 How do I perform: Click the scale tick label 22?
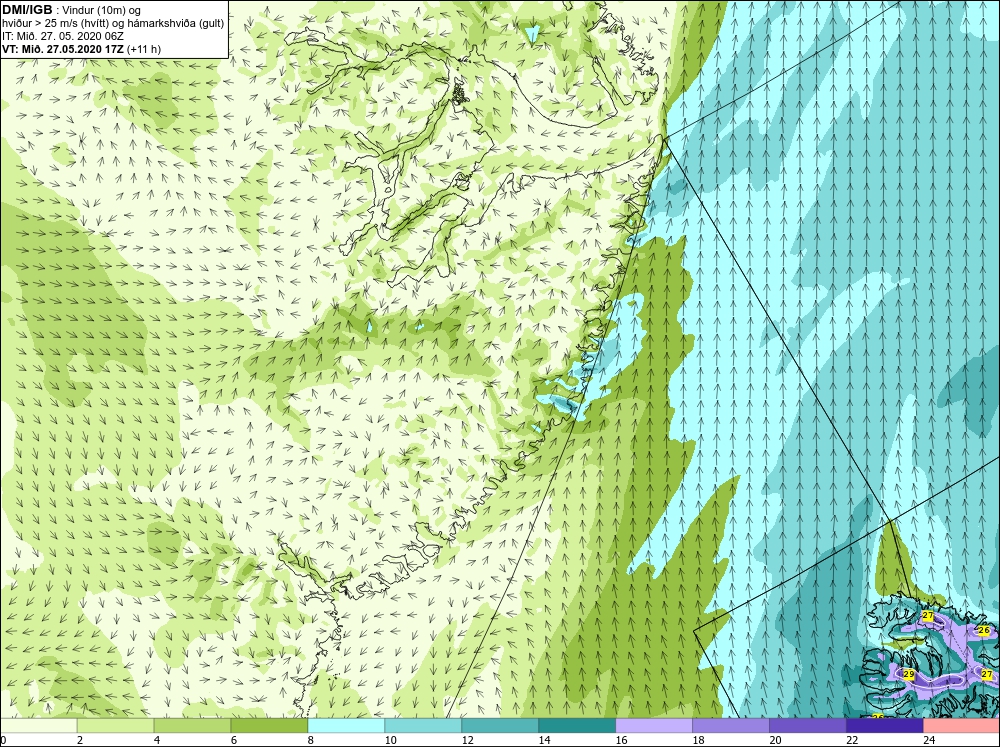(x=852, y=740)
